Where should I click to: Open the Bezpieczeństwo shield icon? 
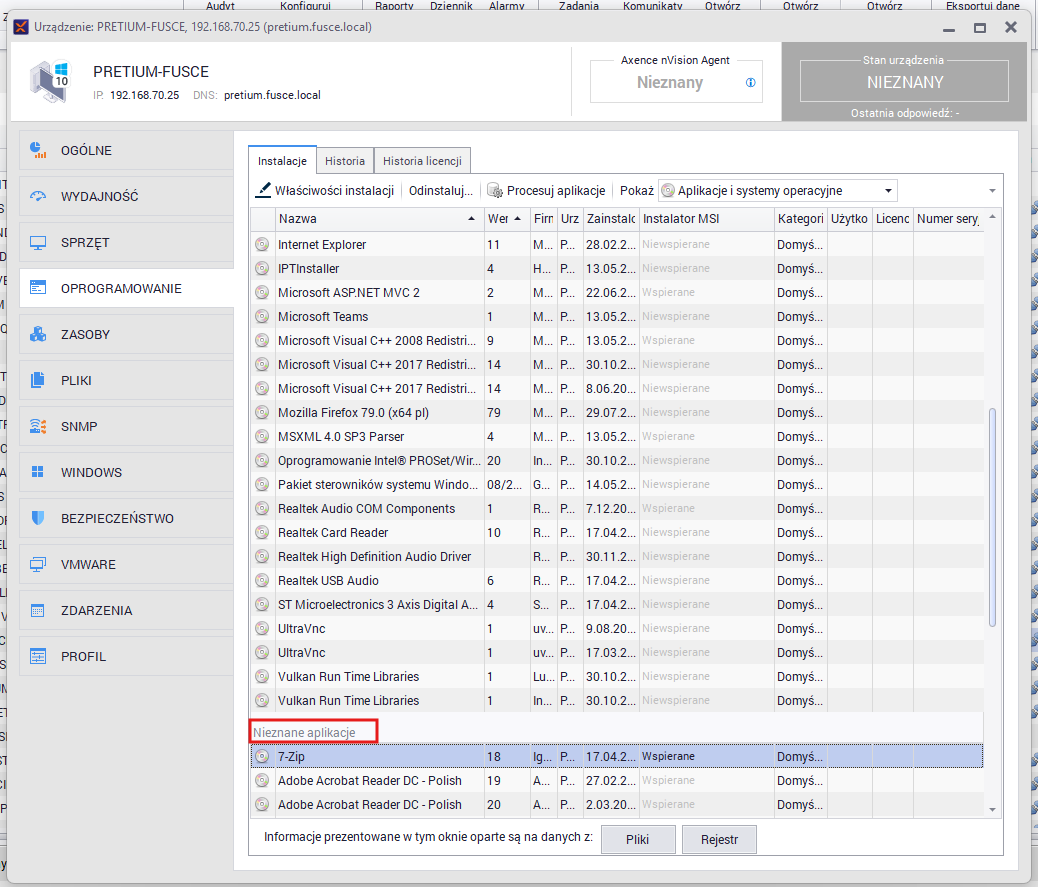pos(39,518)
